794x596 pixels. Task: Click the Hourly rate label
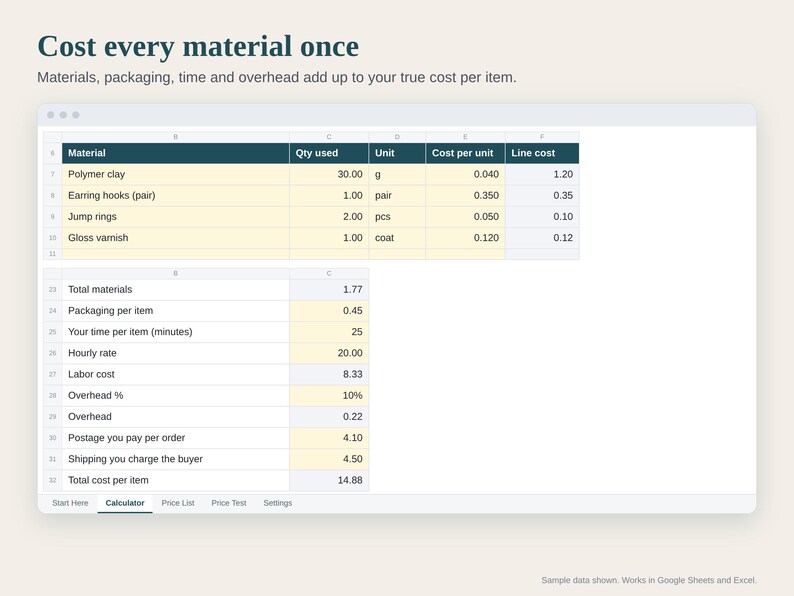point(175,353)
